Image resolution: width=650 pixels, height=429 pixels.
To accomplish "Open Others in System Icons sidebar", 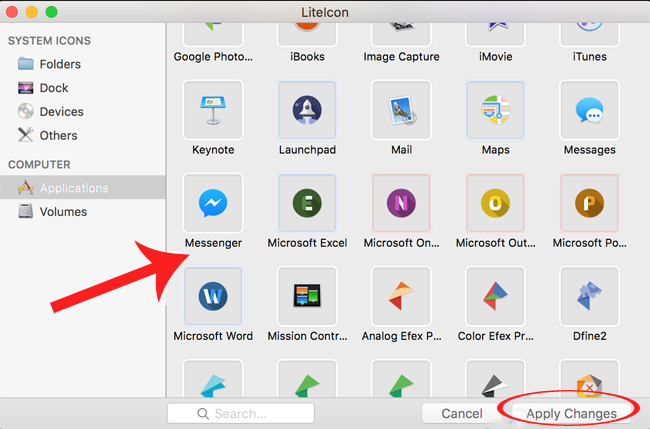I will [x=83, y=136].
